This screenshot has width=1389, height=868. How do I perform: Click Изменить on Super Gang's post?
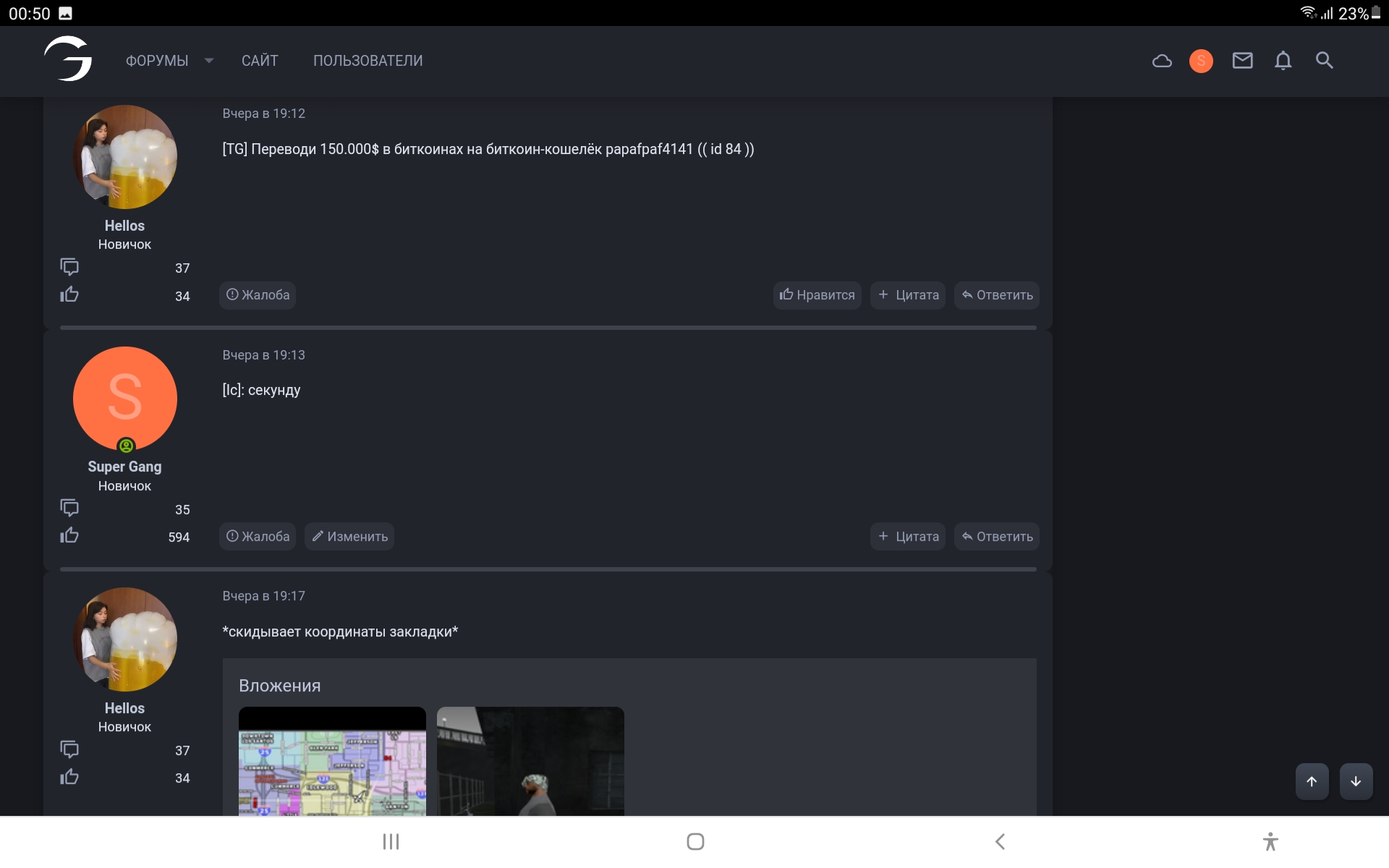tap(349, 537)
